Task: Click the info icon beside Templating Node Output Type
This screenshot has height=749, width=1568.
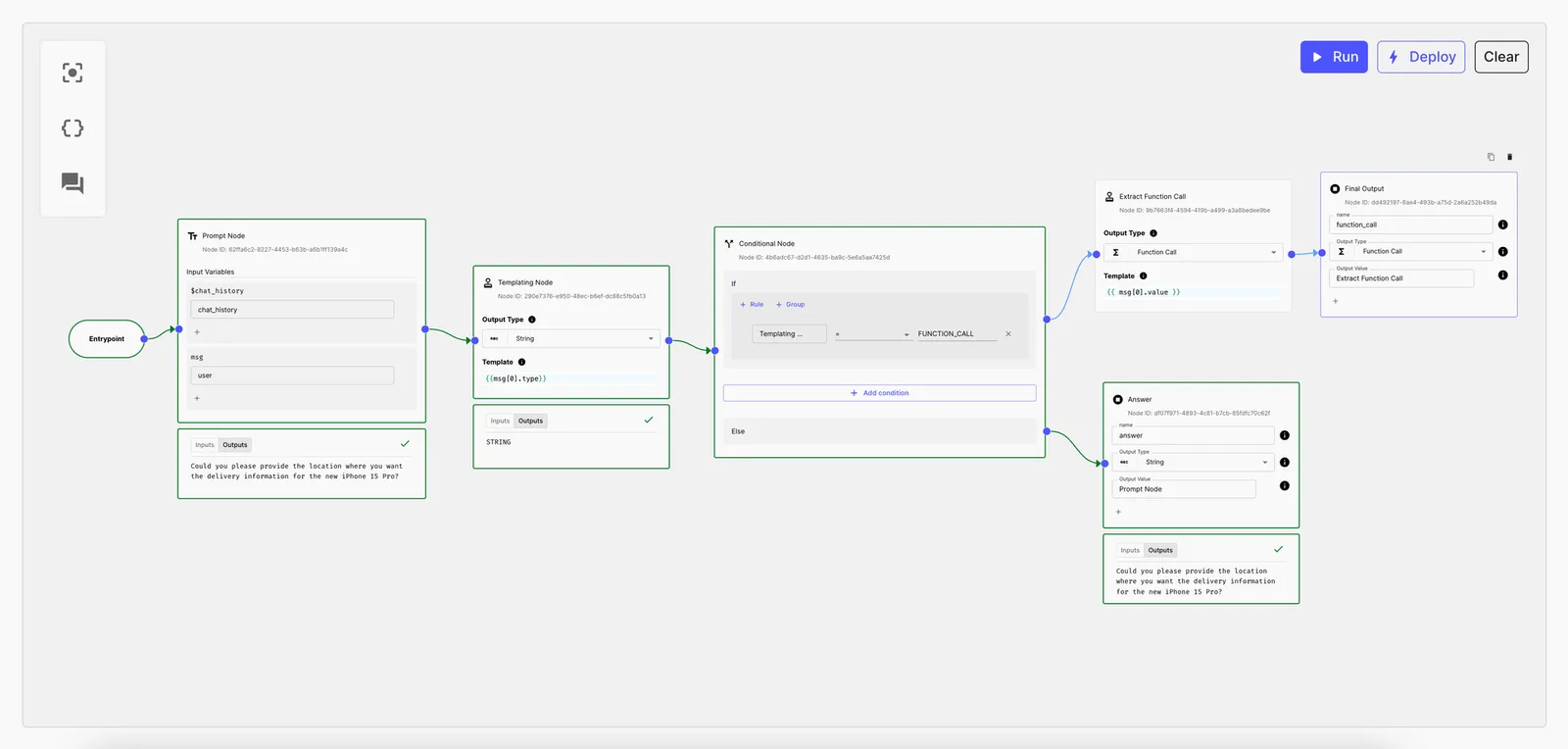Action: click(x=532, y=320)
